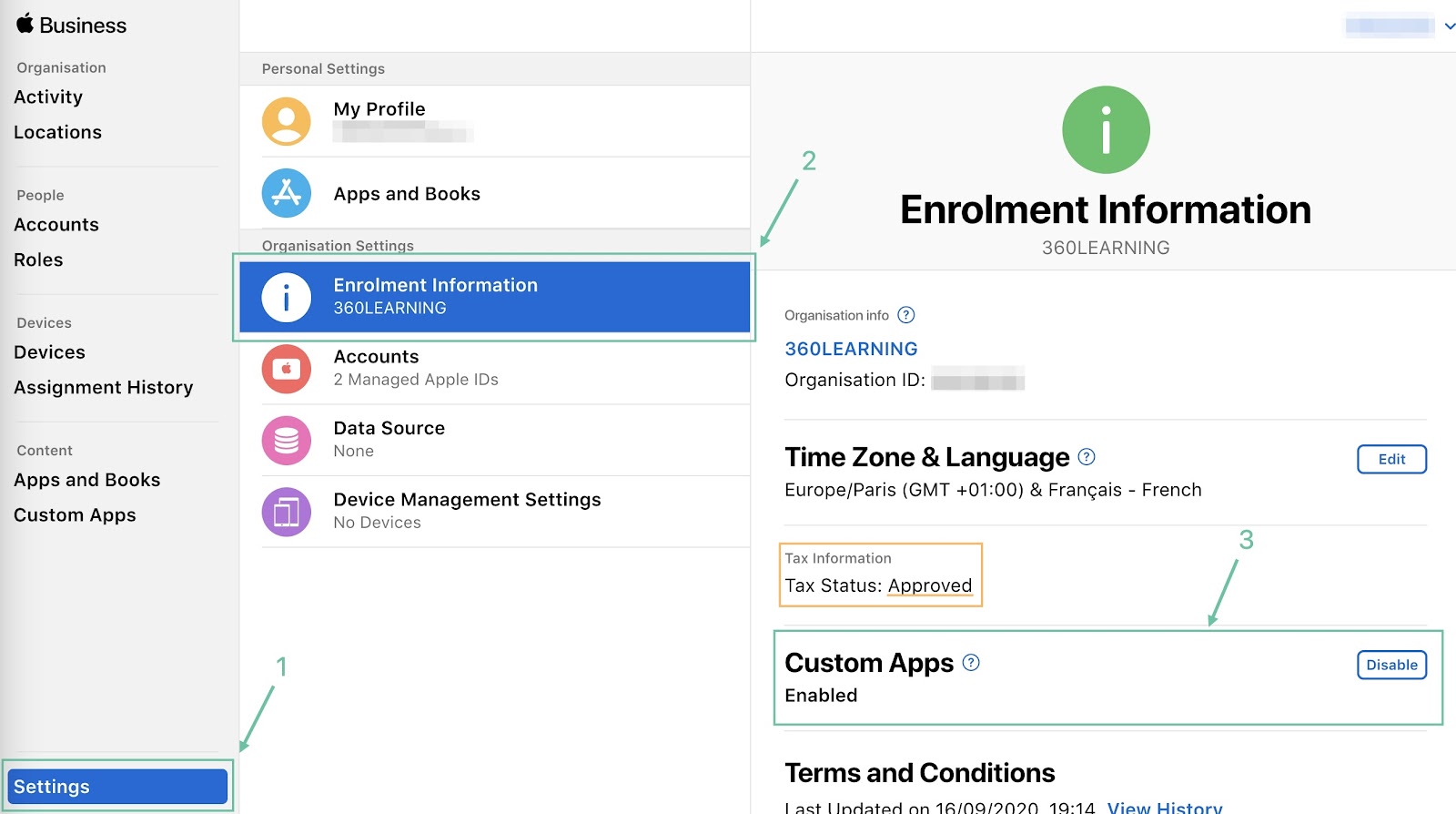
Task: Open Devices in the sidebar
Action: point(49,352)
